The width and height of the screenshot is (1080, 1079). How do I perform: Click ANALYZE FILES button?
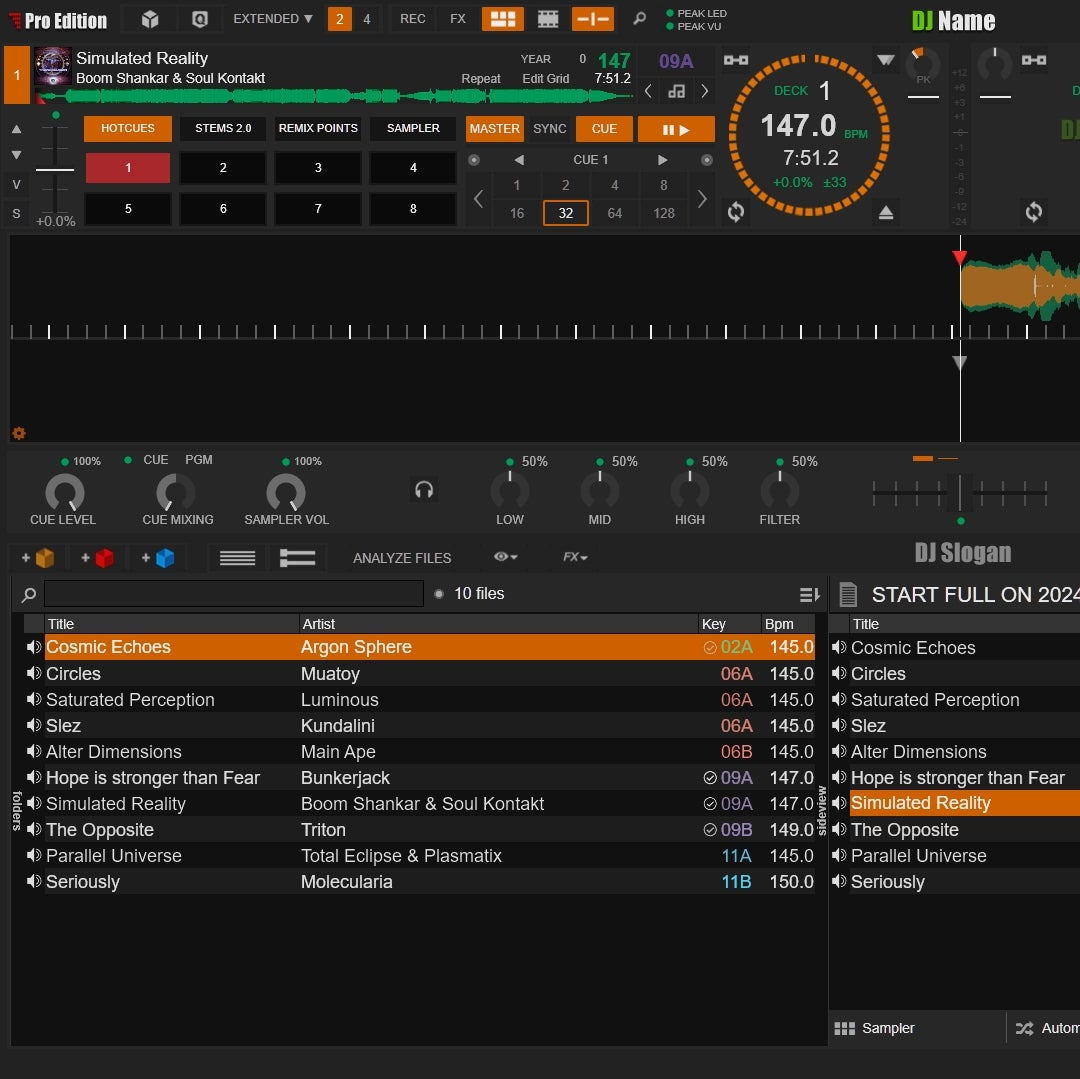(402, 558)
